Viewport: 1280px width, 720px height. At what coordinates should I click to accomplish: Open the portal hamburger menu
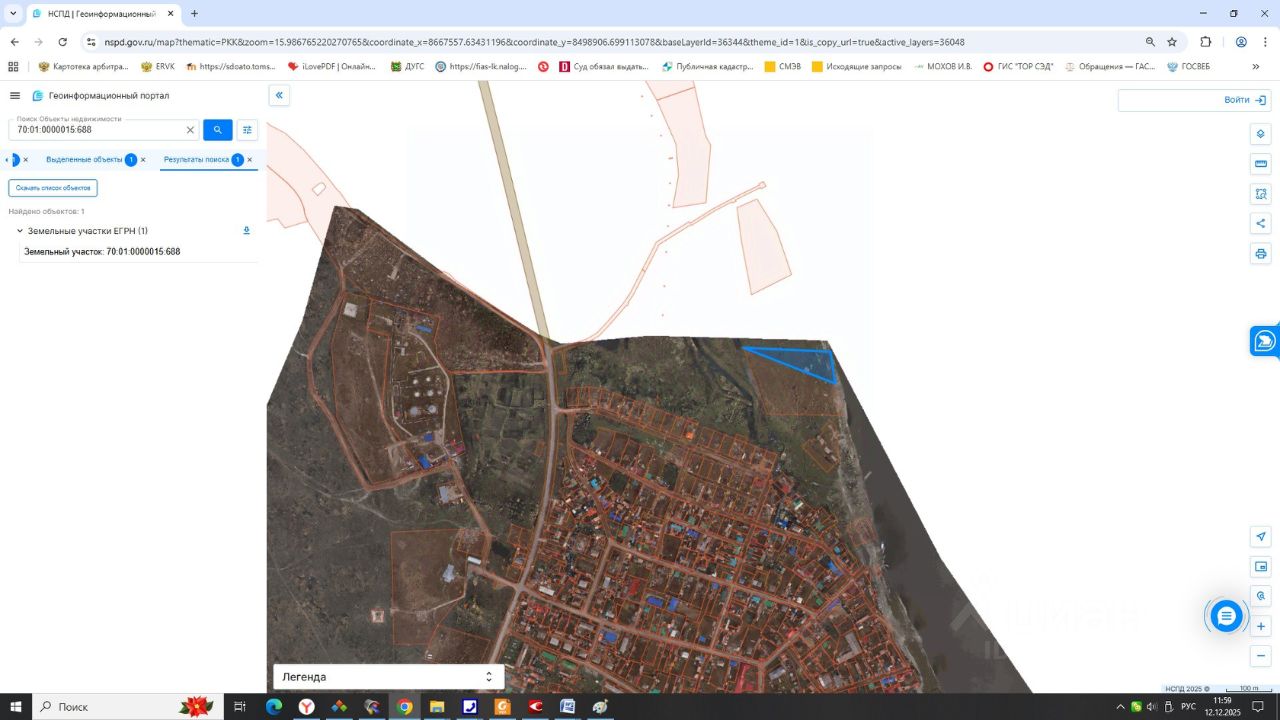click(x=15, y=96)
